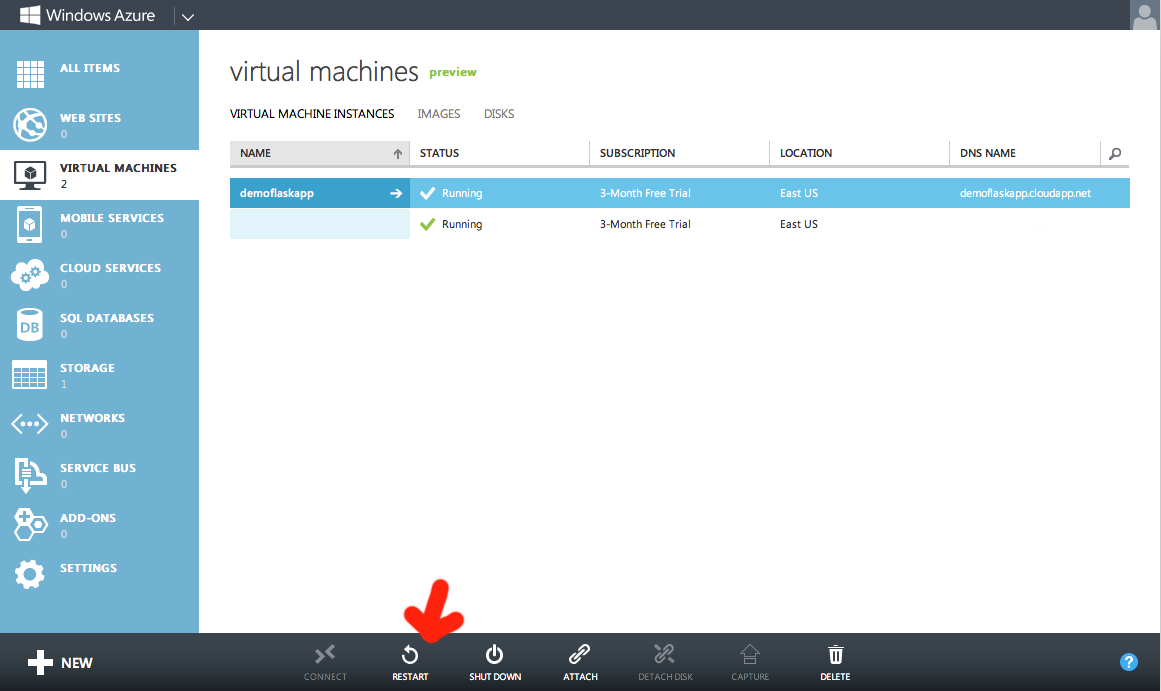Screen dimensions: 1161x691
Task: Search the table with magnifier icon
Action: pyautogui.click(x=1115, y=153)
